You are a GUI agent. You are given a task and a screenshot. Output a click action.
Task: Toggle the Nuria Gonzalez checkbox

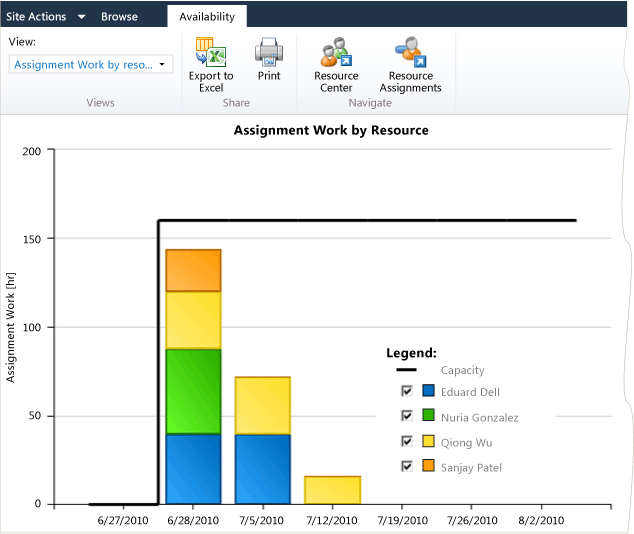click(407, 416)
